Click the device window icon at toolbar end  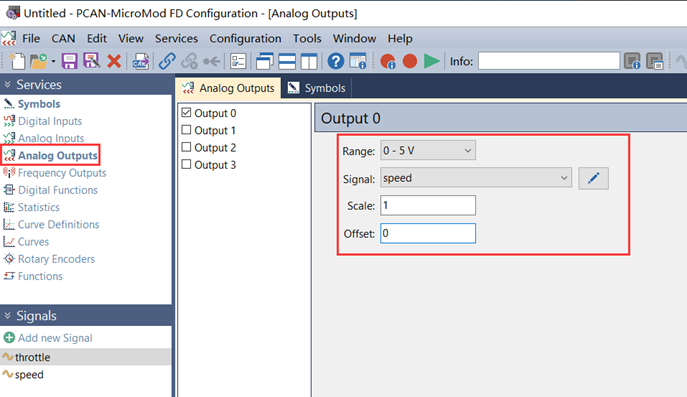655,61
